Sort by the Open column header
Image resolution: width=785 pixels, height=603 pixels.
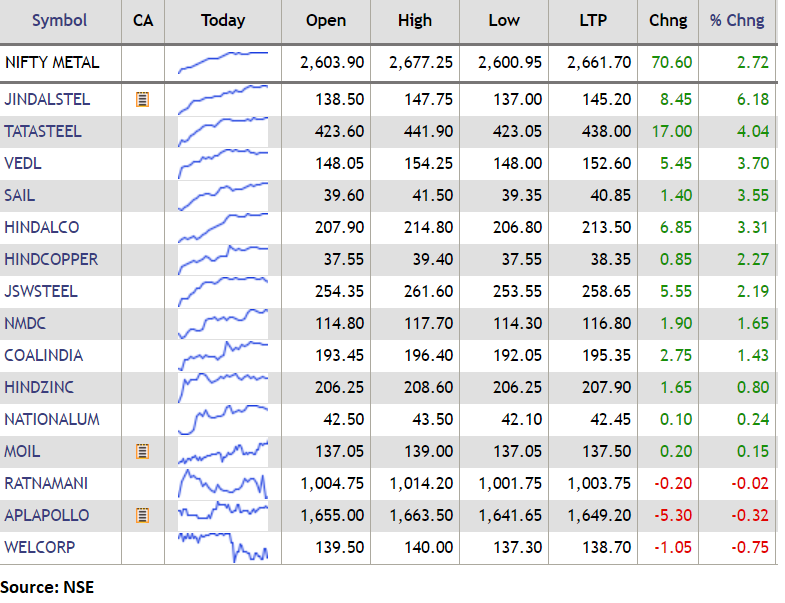pyautogui.click(x=325, y=20)
